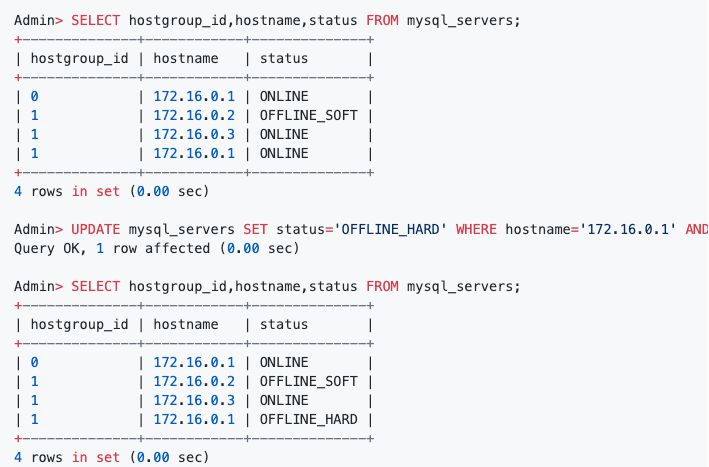Click ONLINE in hostgroup 0 row, second table
The image size is (709, 467).
tap(284, 362)
